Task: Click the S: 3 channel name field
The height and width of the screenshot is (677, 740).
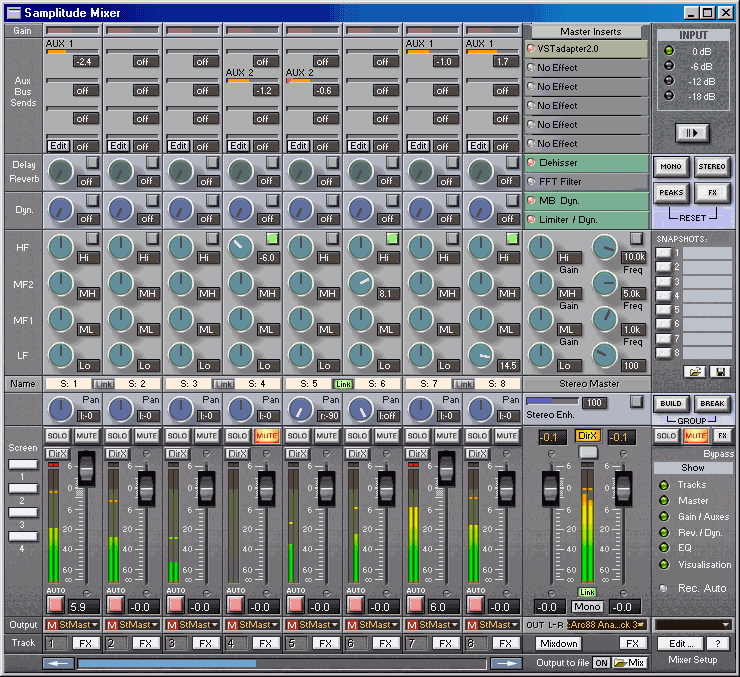Action: [x=188, y=384]
